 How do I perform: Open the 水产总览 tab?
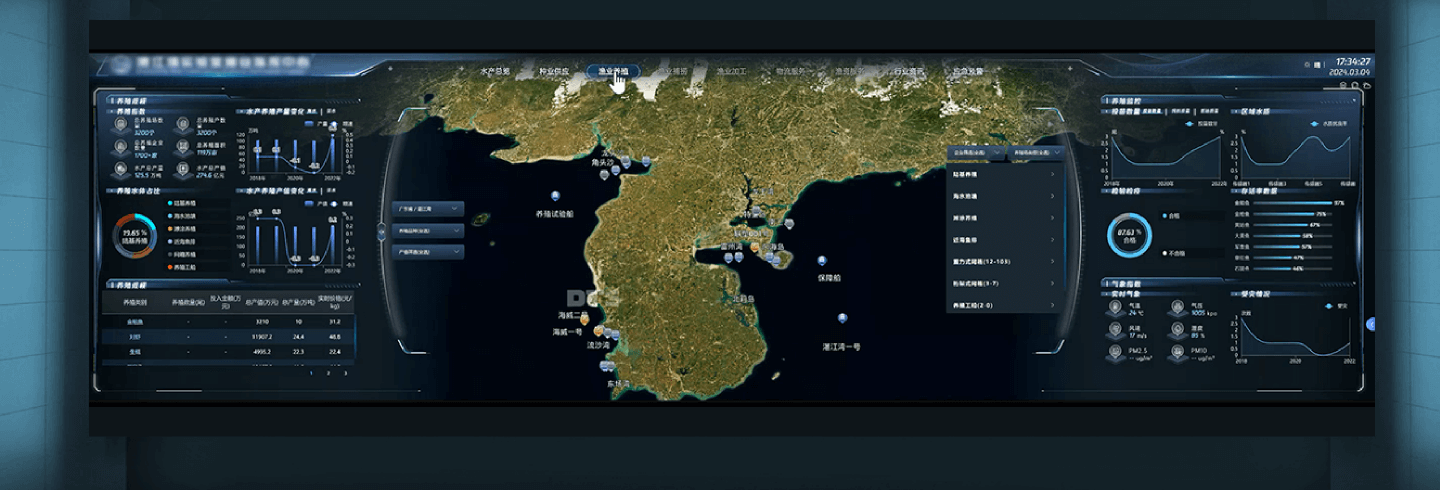click(x=495, y=72)
